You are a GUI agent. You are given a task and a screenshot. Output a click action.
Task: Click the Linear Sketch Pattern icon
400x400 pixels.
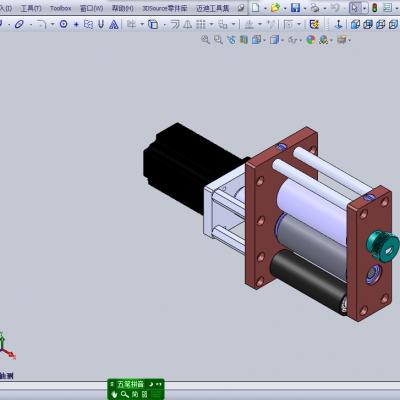click(x=201, y=24)
